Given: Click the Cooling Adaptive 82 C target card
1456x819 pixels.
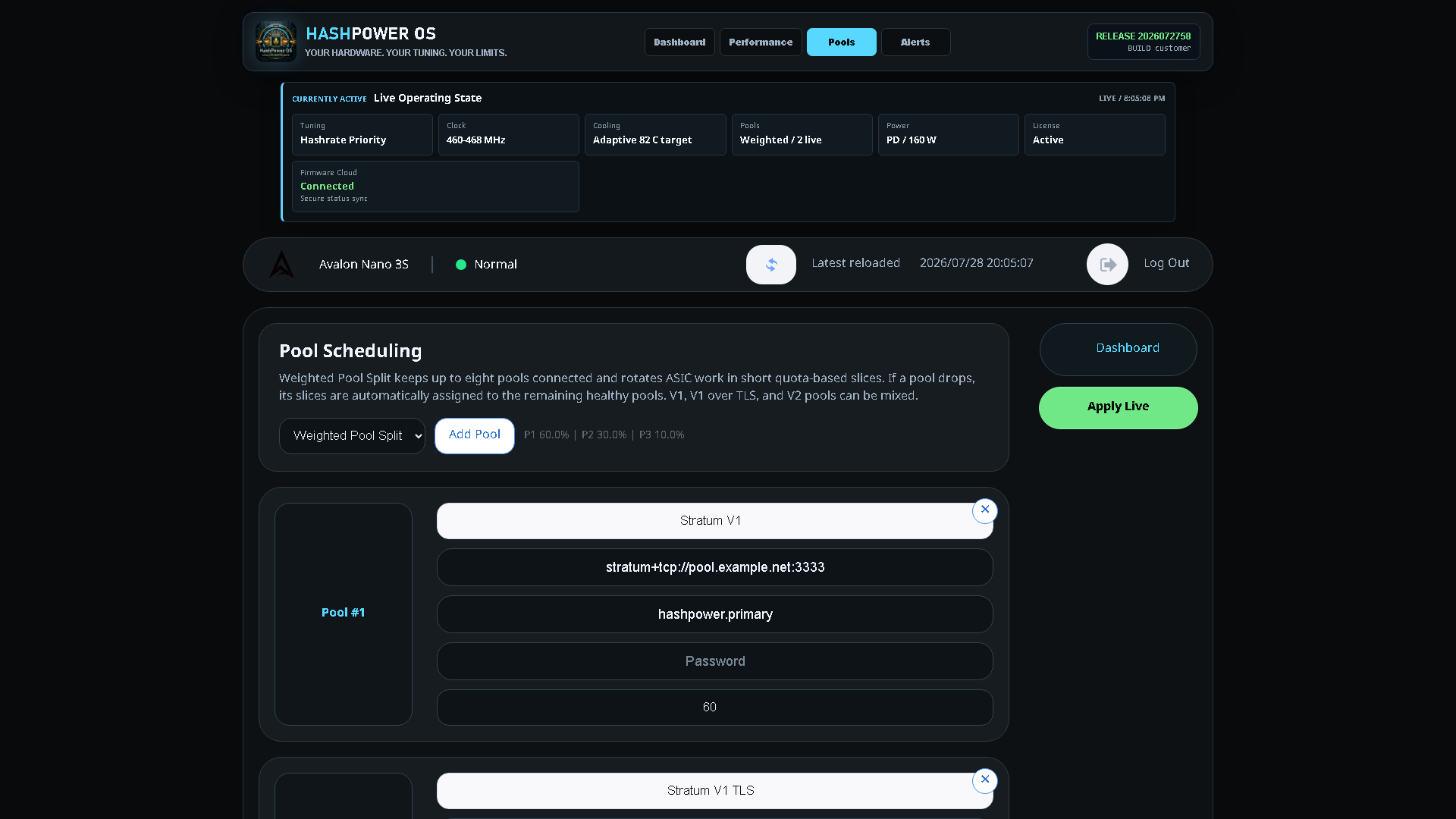Looking at the screenshot, I should [x=655, y=134].
